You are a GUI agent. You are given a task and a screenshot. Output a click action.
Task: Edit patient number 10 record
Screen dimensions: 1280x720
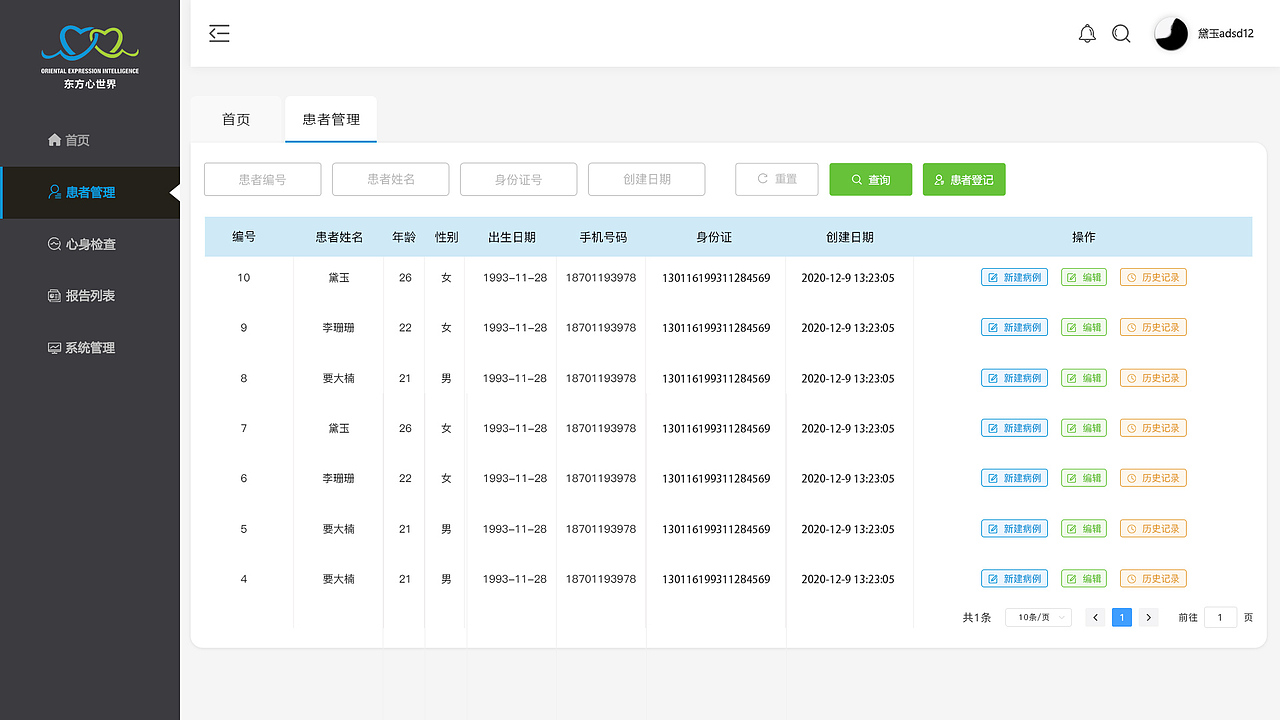1084,277
